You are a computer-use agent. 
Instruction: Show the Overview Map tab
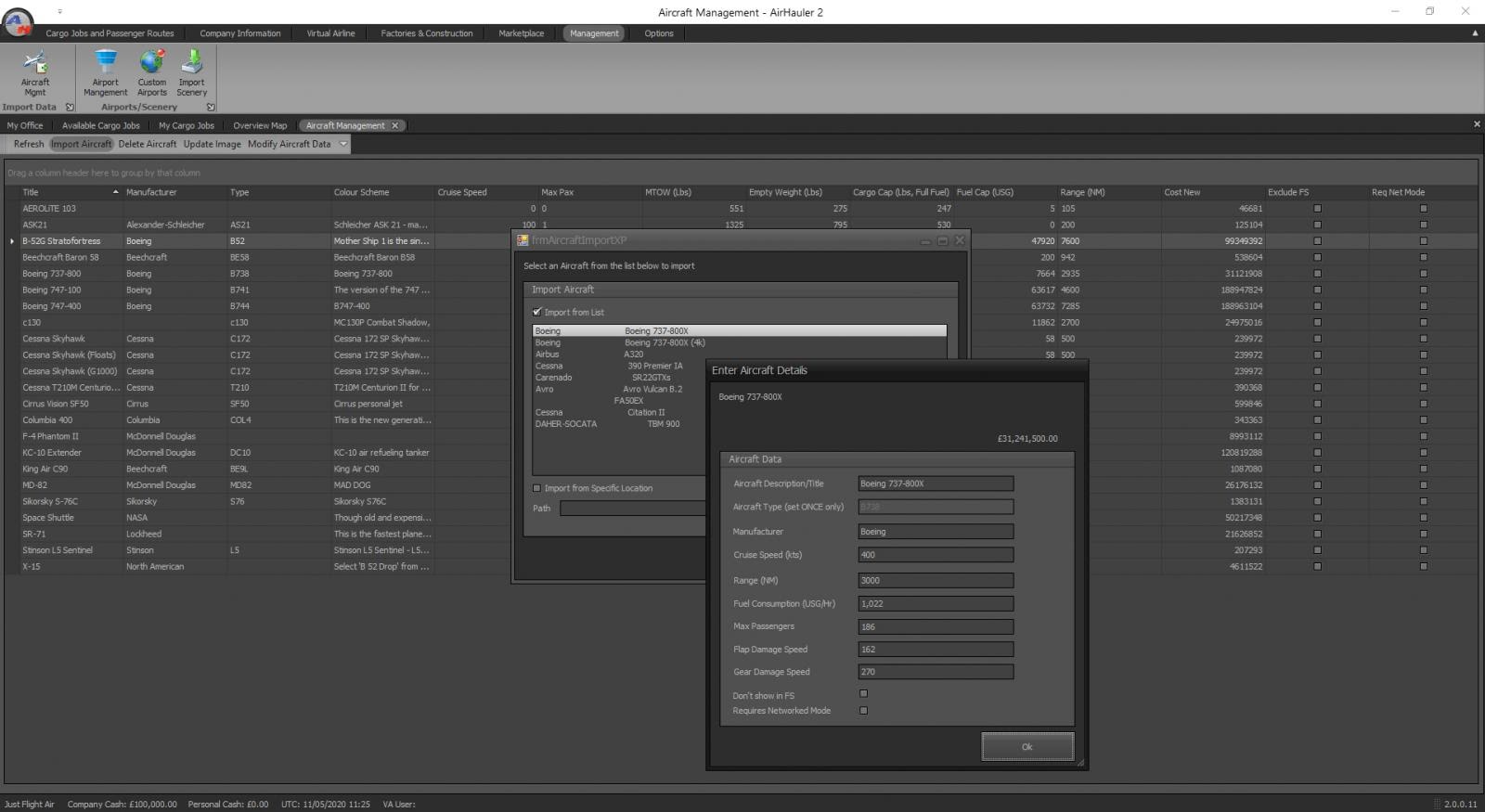(260, 125)
